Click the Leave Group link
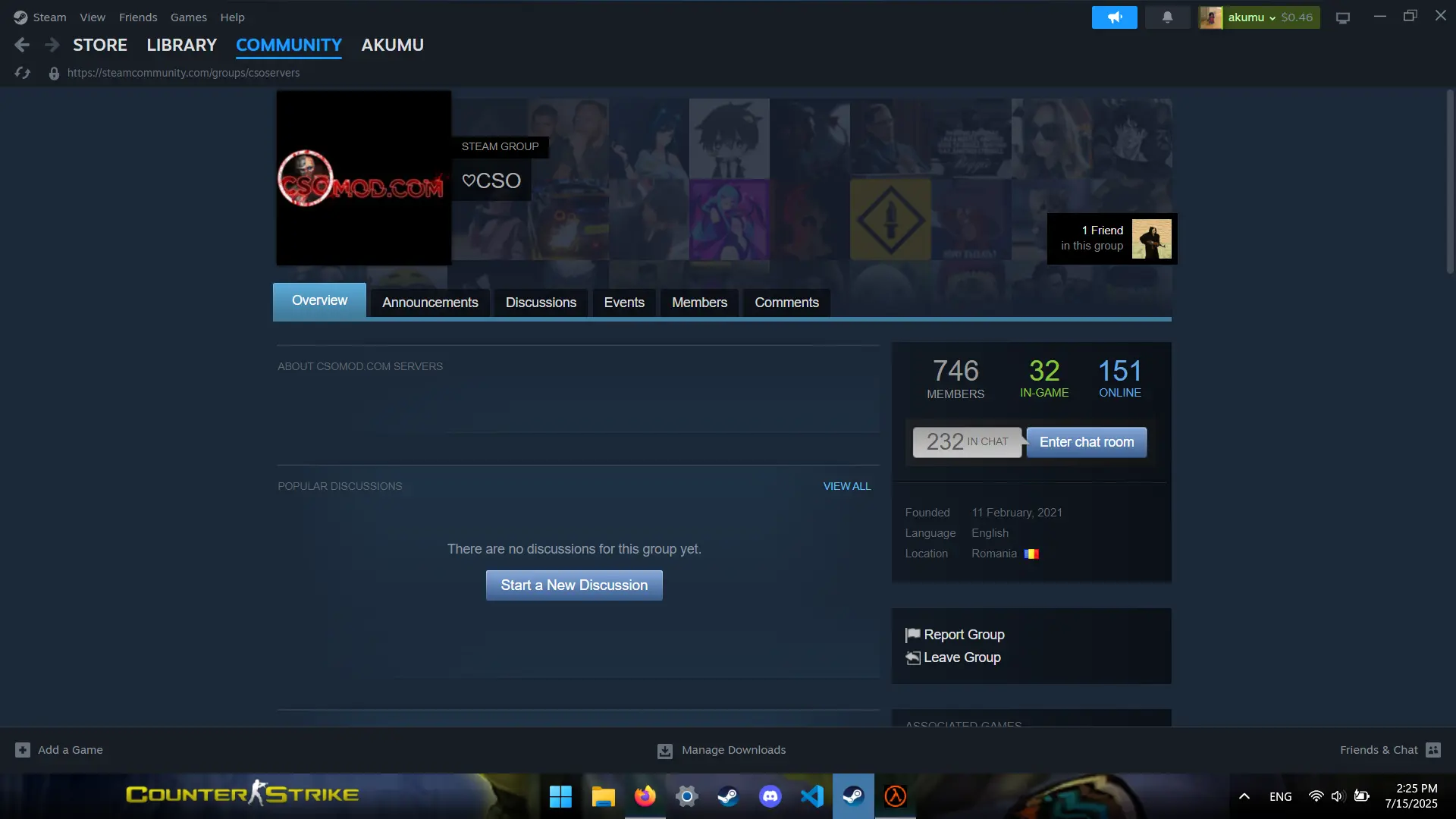This screenshot has width=1456, height=819. (962, 657)
